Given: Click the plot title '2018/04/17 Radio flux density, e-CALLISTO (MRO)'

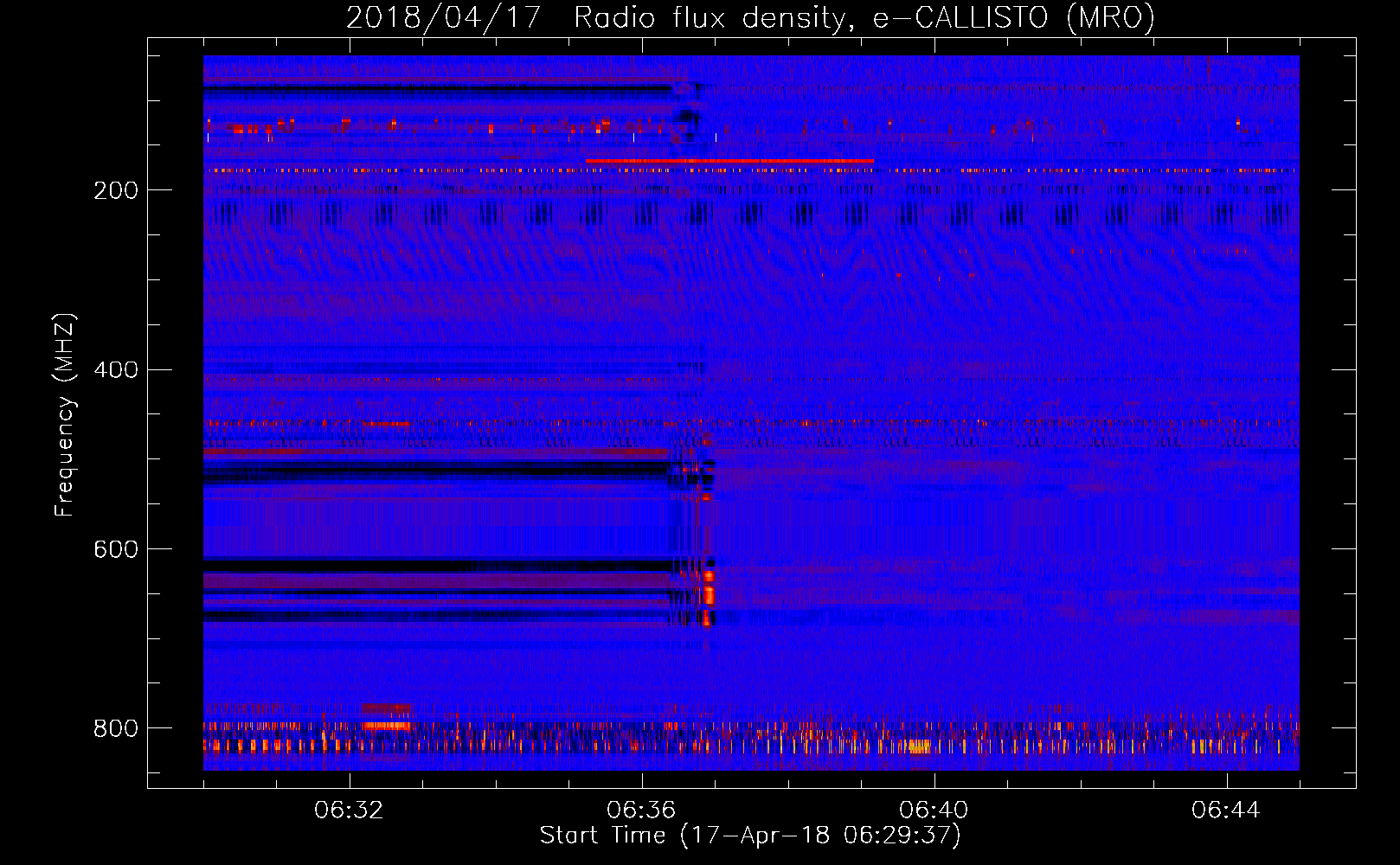Looking at the screenshot, I should coord(750,17).
